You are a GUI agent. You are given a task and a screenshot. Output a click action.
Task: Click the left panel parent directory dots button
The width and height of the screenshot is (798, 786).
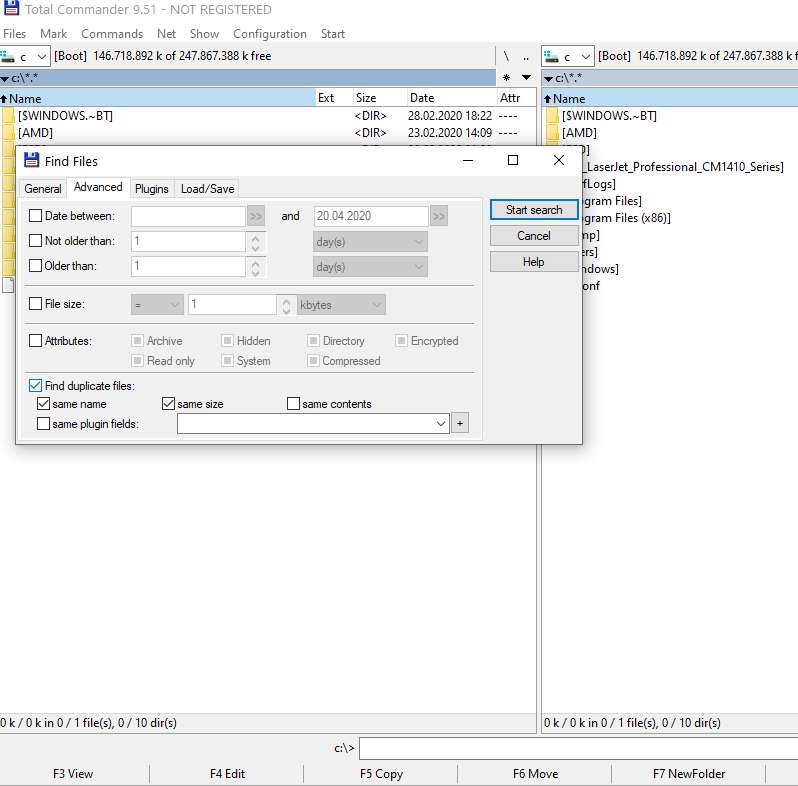(x=526, y=56)
